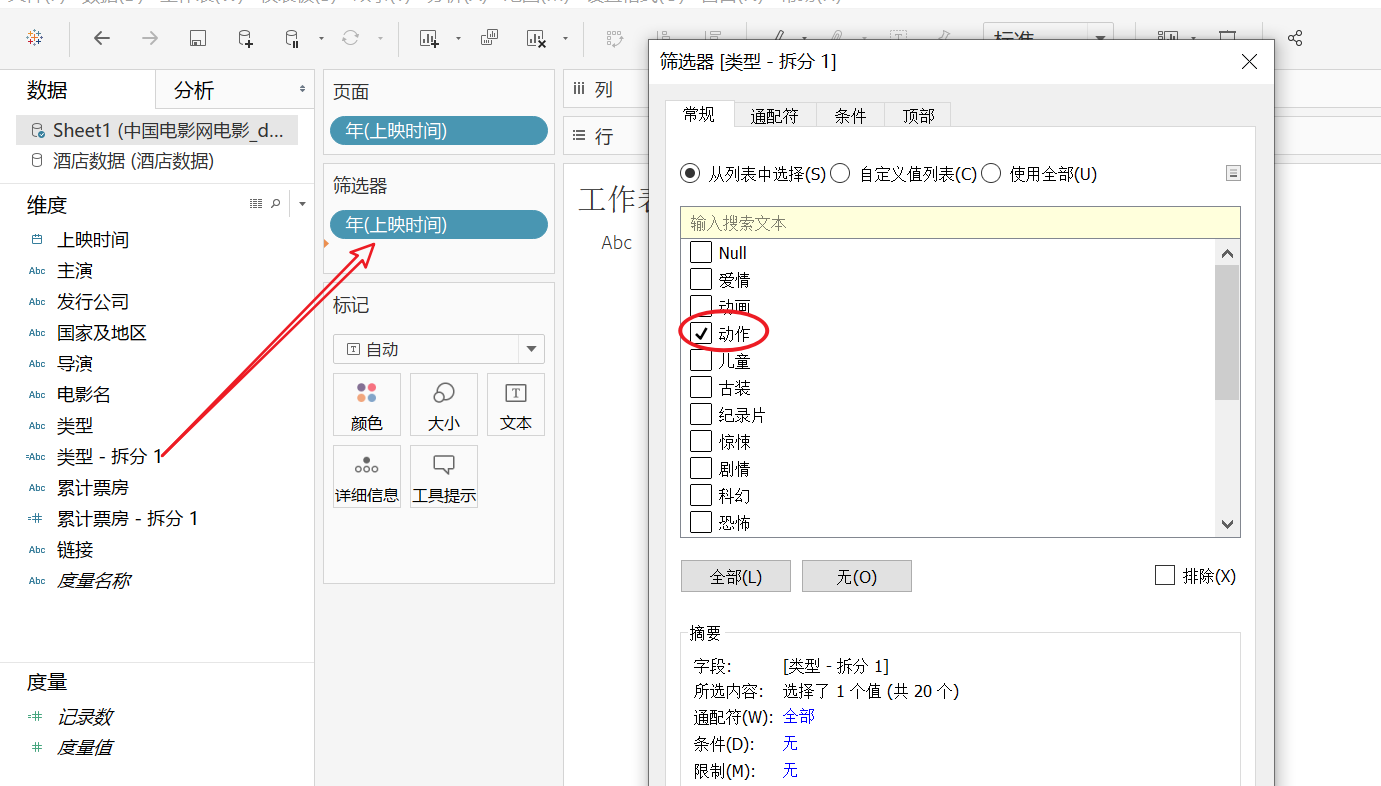This screenshot has height=786, width=1381.
Task: Open the Size mark card
Action: (444, 404)
